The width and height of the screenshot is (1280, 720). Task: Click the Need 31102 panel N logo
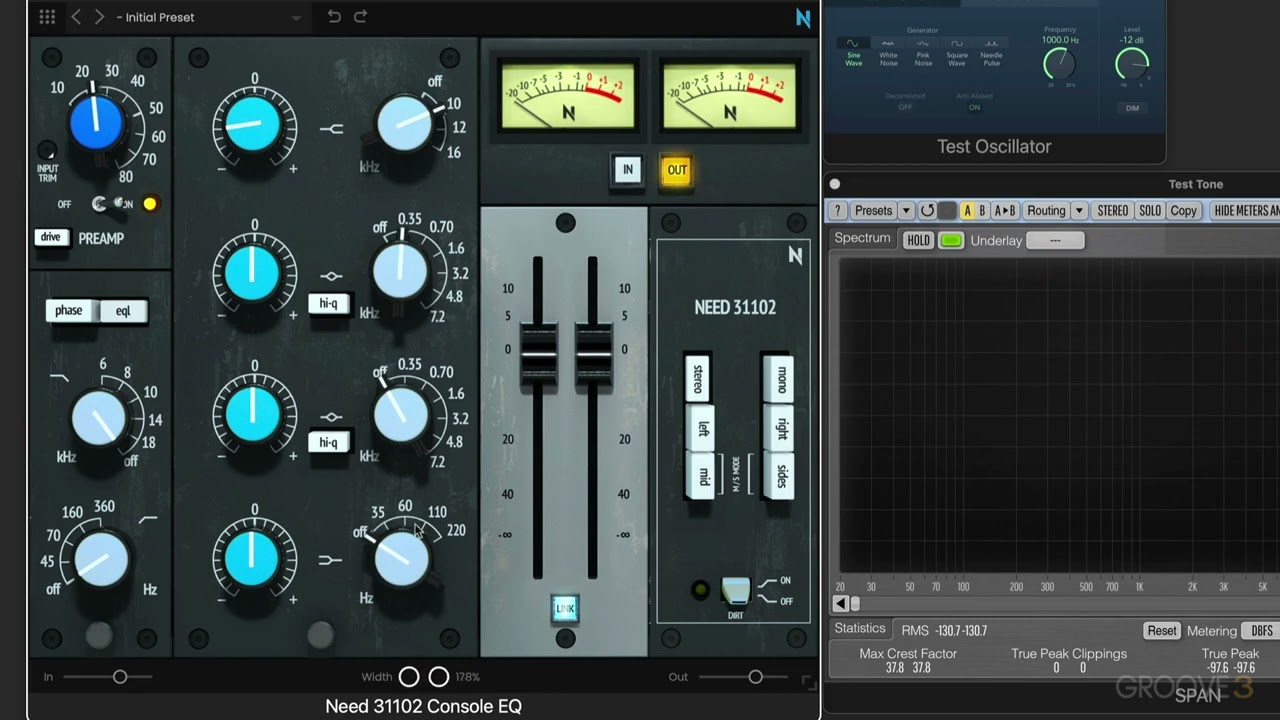[x=795, y=255]
